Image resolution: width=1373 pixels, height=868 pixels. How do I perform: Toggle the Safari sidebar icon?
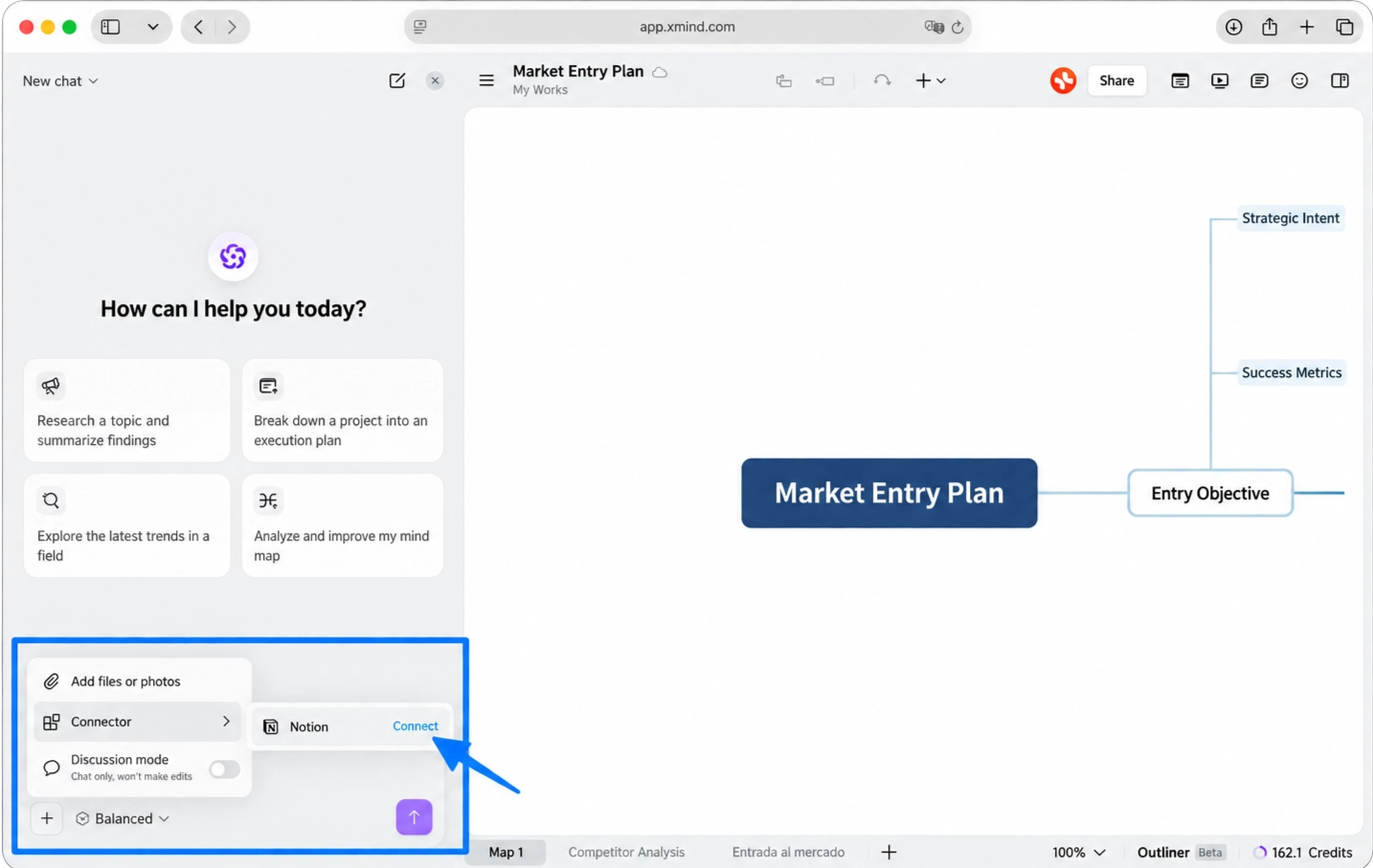(111, 27)
